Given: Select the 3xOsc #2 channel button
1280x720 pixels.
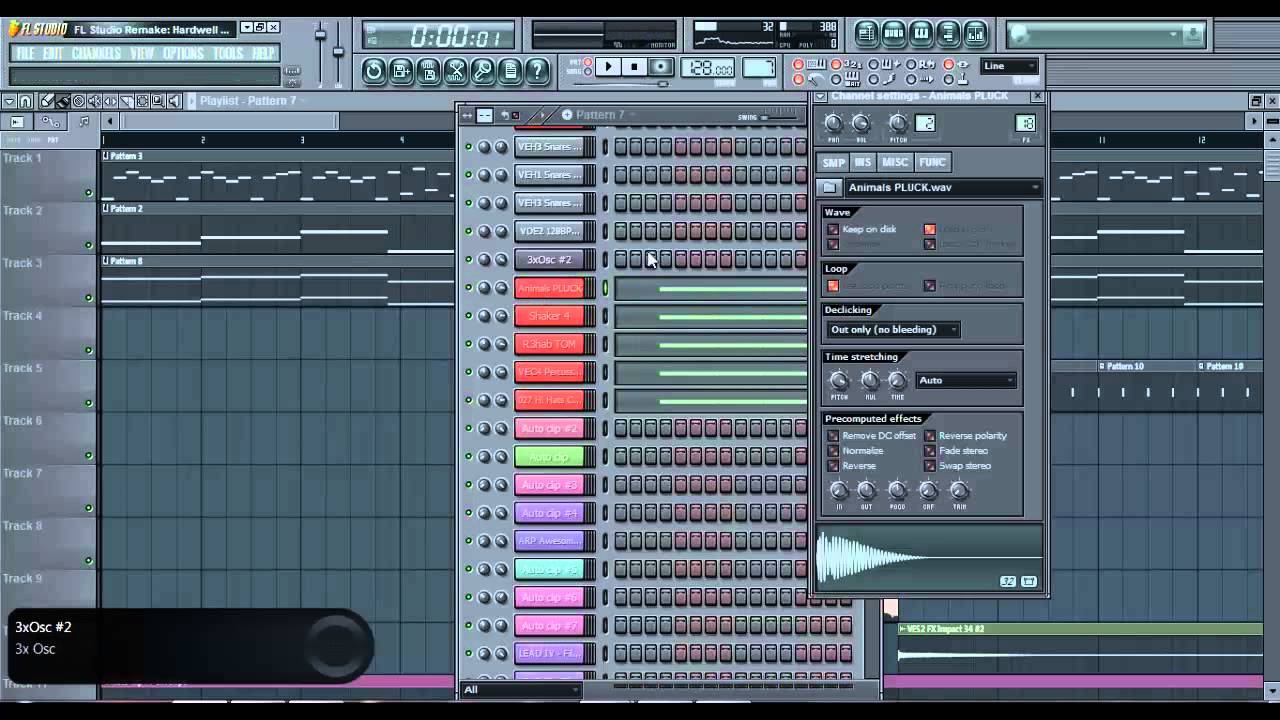Looking at the screenshot, I should click(x=549, y=259).
